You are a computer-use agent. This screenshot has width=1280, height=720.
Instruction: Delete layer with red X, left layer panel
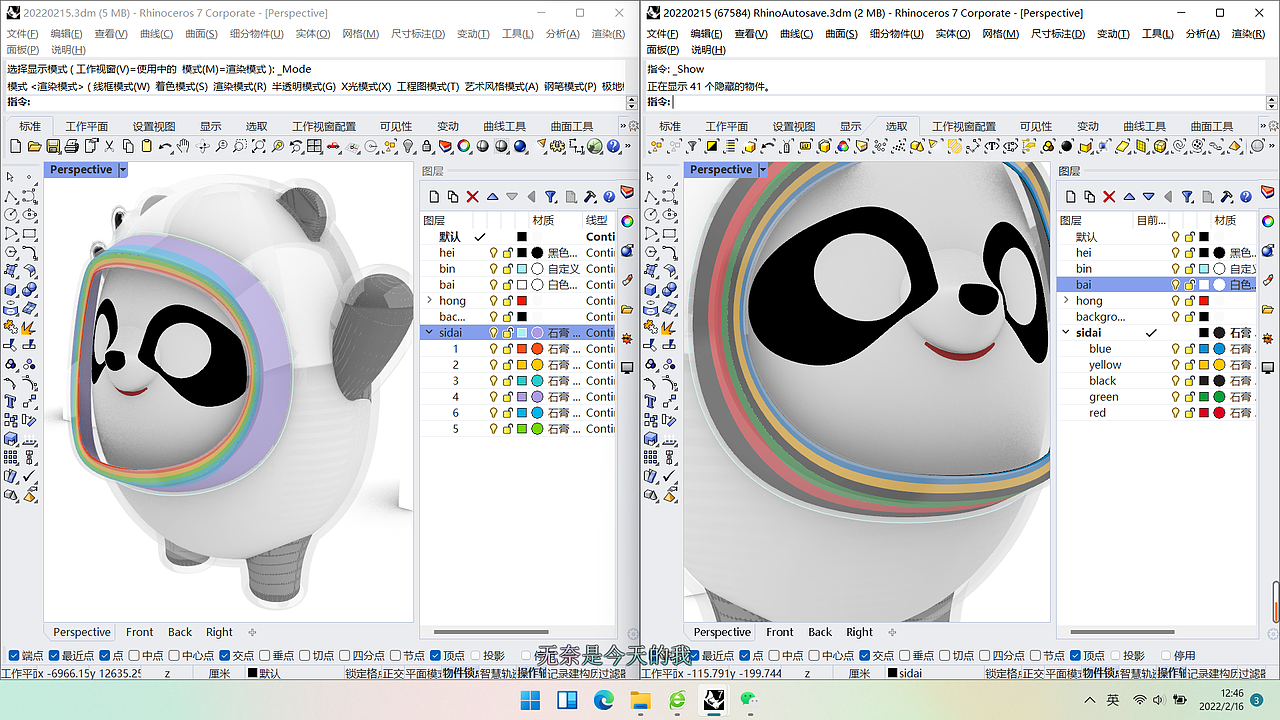pos(473,197)
